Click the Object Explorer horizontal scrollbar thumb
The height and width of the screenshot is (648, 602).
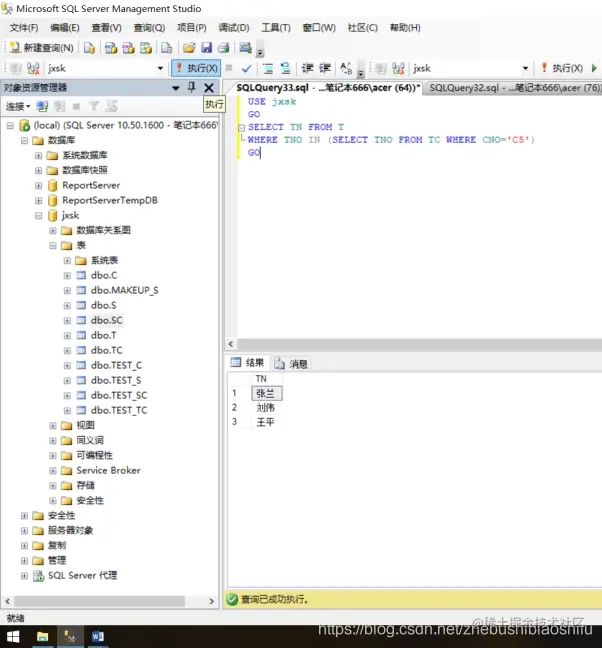pos(99,601)
